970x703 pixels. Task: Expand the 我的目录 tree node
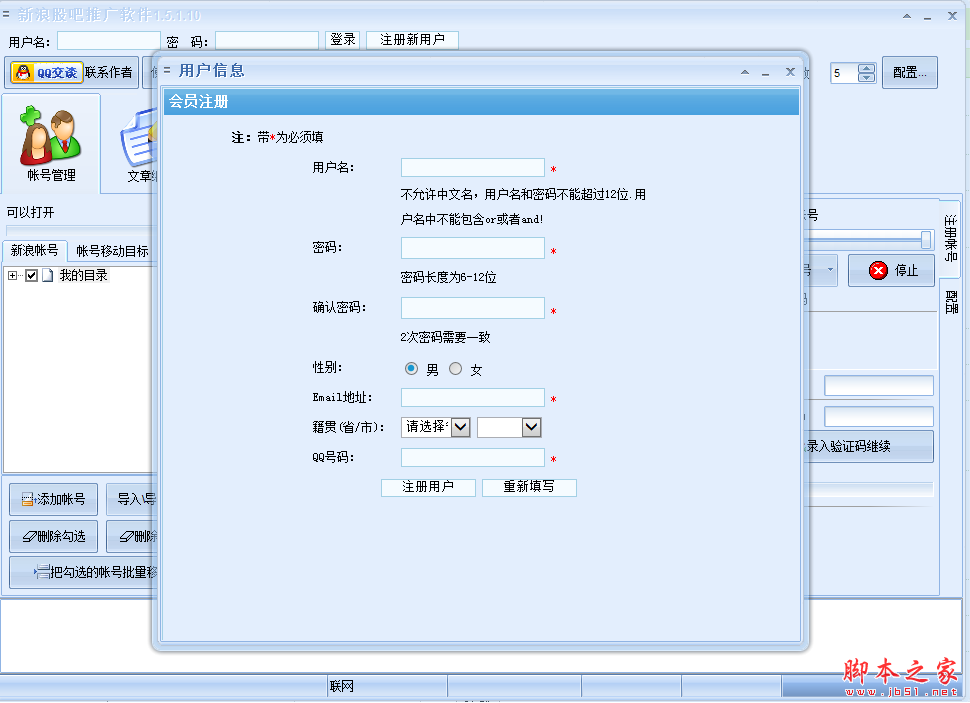point(13,276)
